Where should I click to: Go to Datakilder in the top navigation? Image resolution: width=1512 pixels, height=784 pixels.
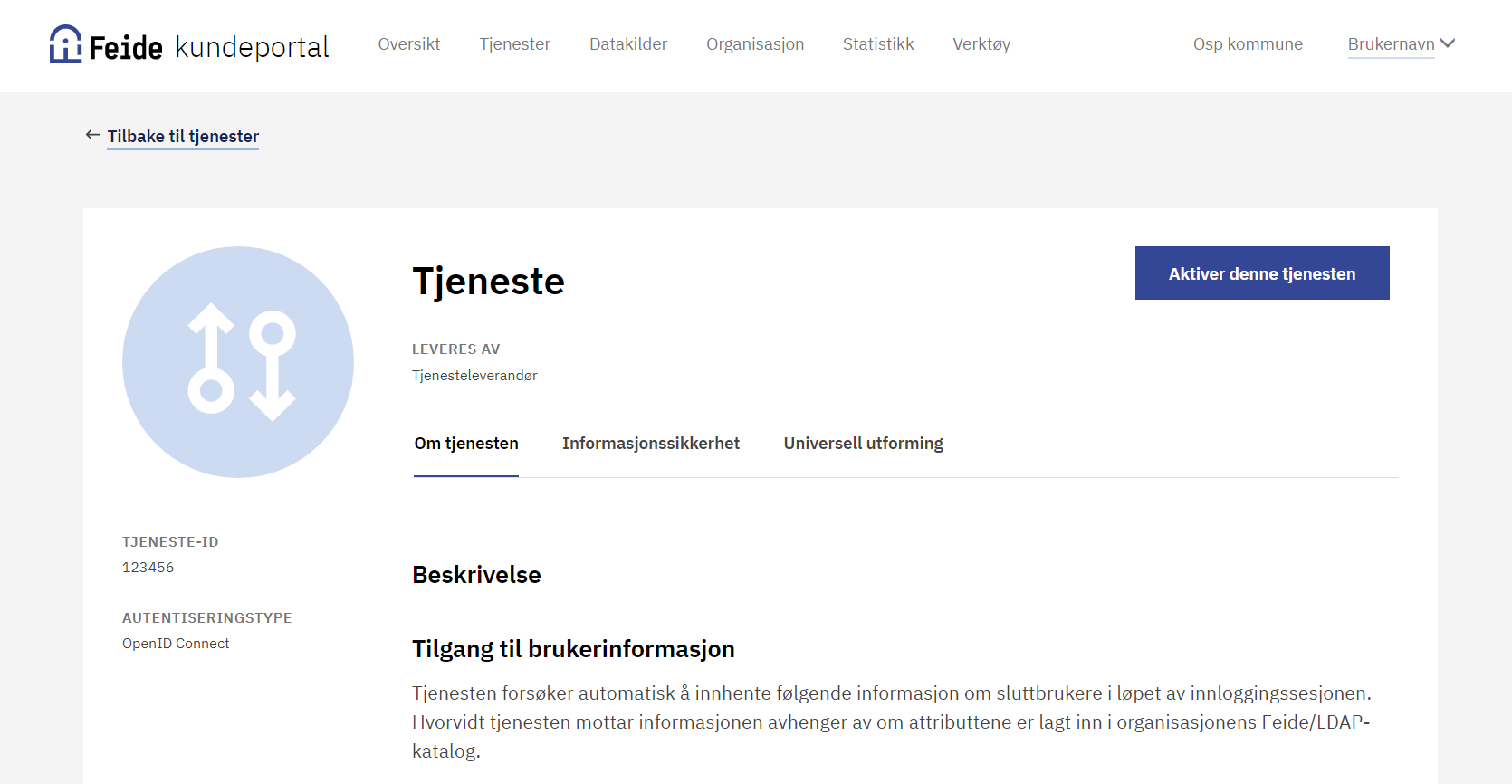[628, 44]
